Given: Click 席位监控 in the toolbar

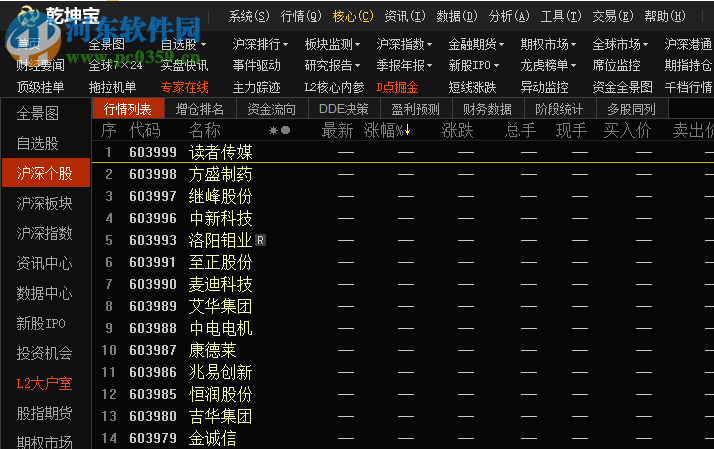Looking at the screenshot, I should click(616, 66).
